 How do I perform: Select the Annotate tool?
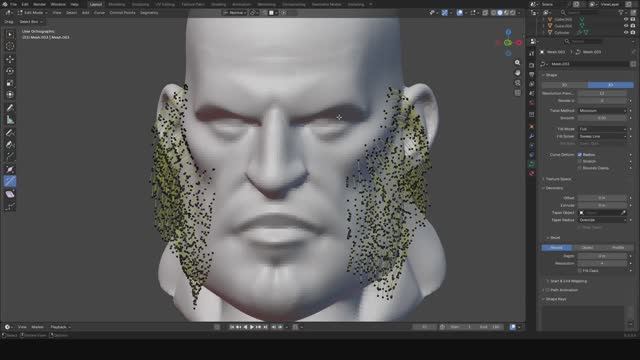(x=10, y=108)
